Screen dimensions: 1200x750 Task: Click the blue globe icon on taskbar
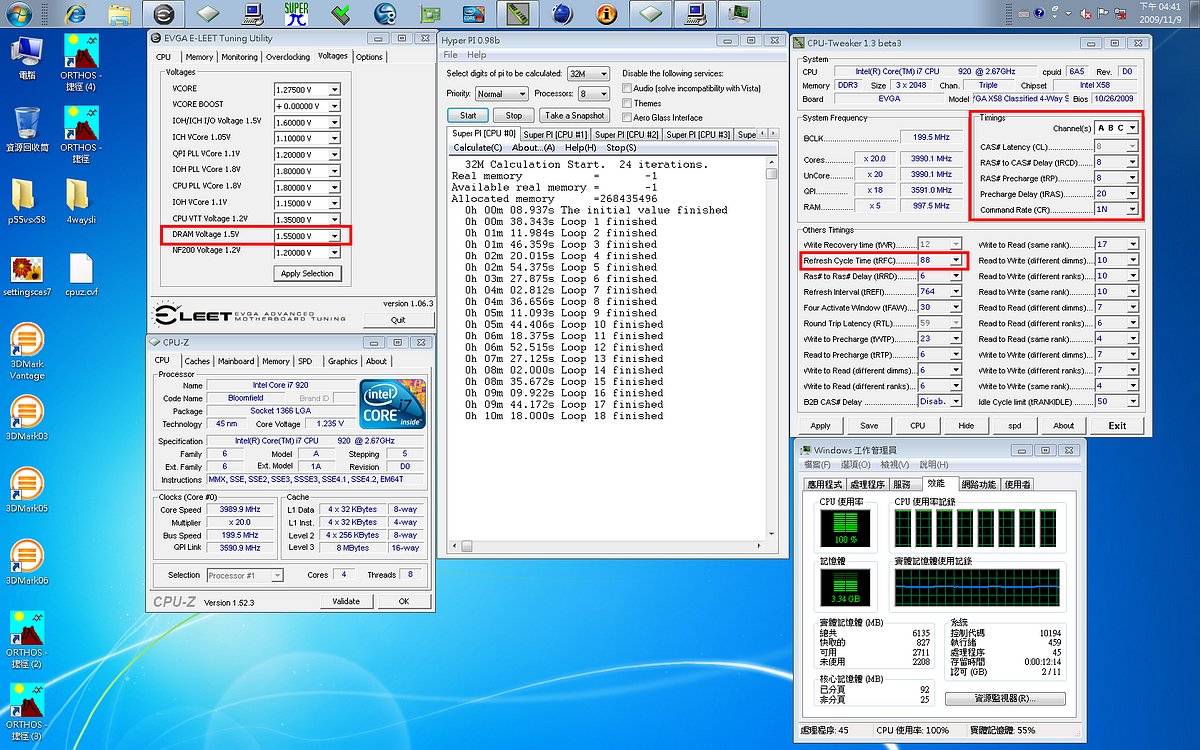[x=561, y=14]
